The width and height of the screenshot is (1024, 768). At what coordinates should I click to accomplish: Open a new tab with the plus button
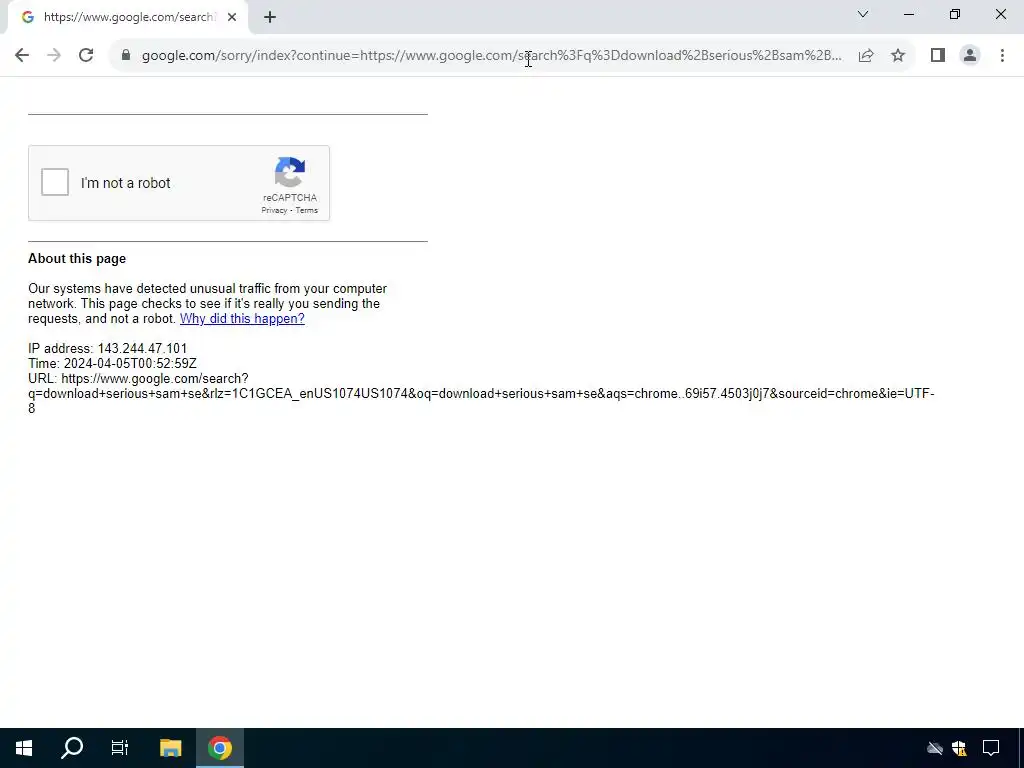pyautogui.click(x=270, y=18)
